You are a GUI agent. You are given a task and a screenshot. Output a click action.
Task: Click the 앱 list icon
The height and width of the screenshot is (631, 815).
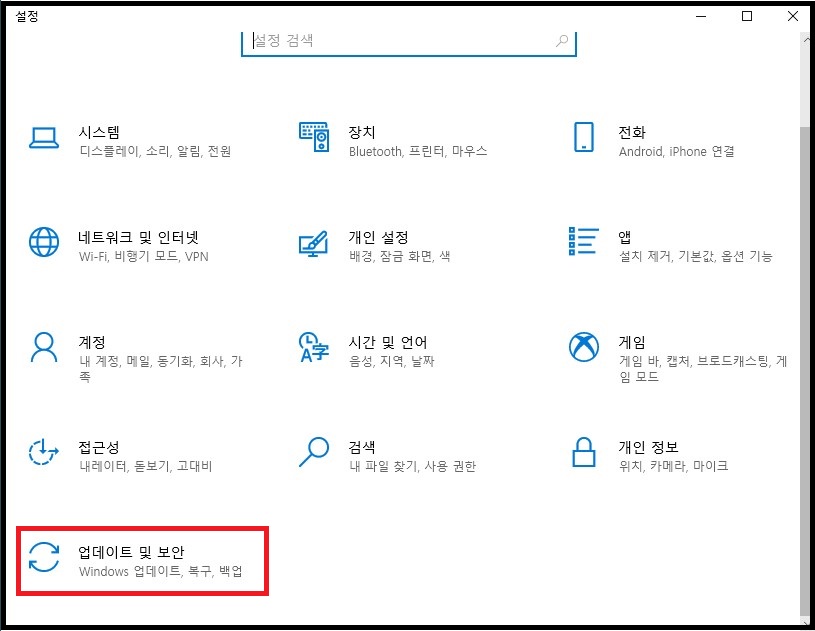(x=584, y=241)
